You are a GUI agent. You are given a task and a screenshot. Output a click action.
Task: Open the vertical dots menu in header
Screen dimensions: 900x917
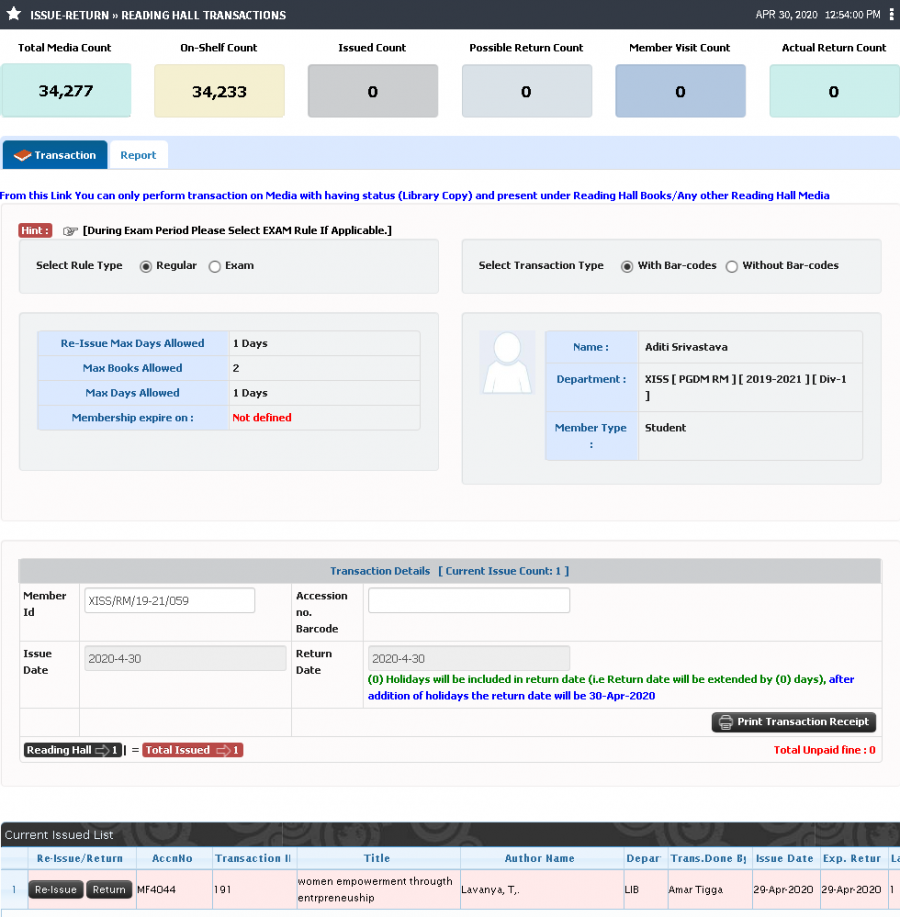(891, 15)
